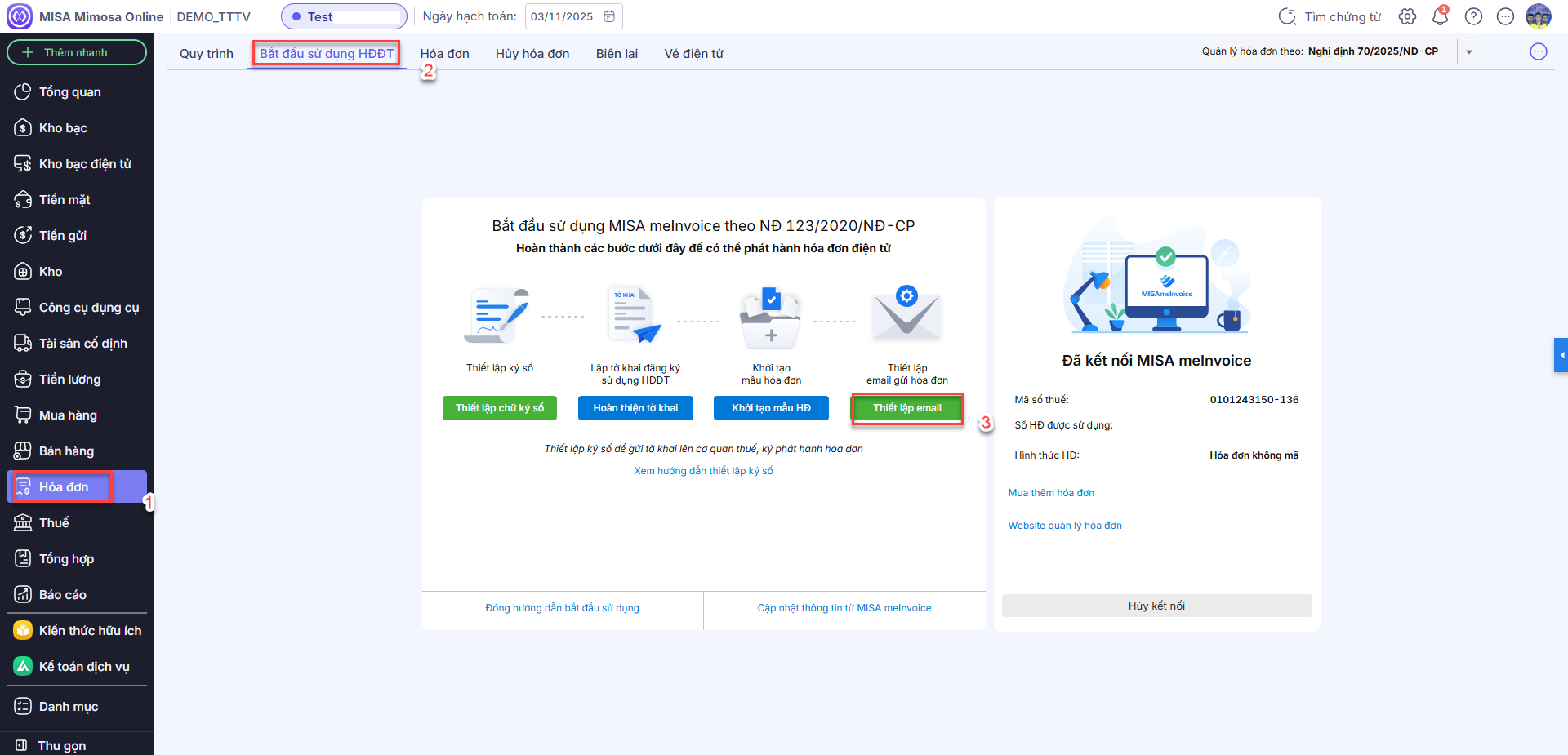Open the chat bubble icon in header

1505,16
